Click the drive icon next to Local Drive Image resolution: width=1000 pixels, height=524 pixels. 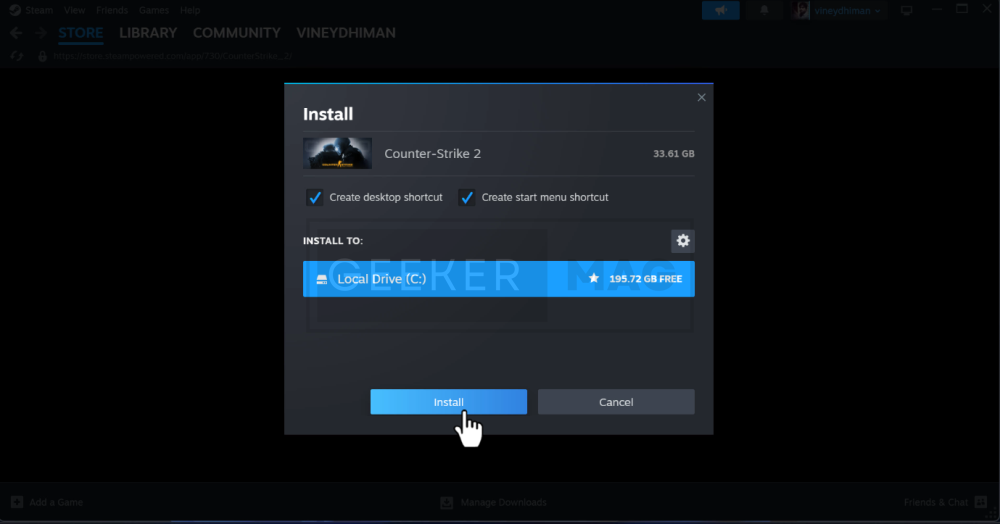pos(322,279)
